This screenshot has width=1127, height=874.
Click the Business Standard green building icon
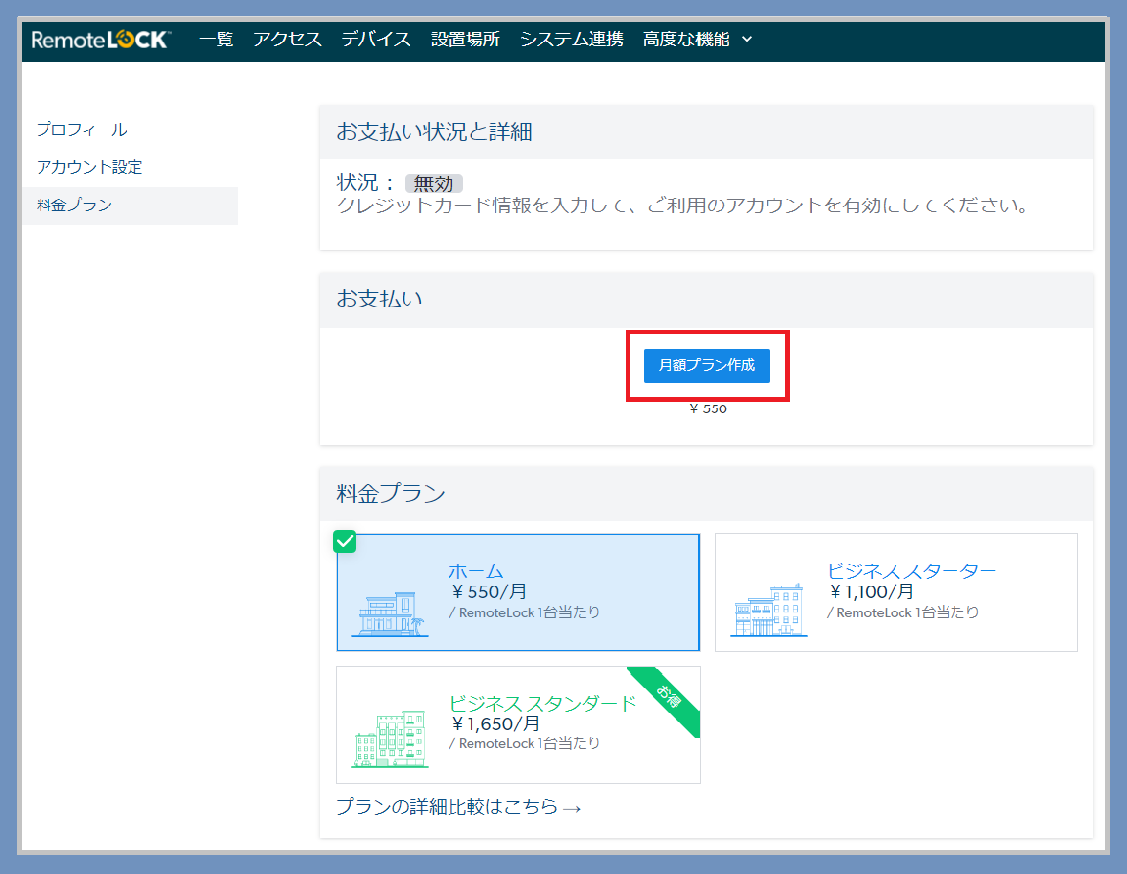390,740
